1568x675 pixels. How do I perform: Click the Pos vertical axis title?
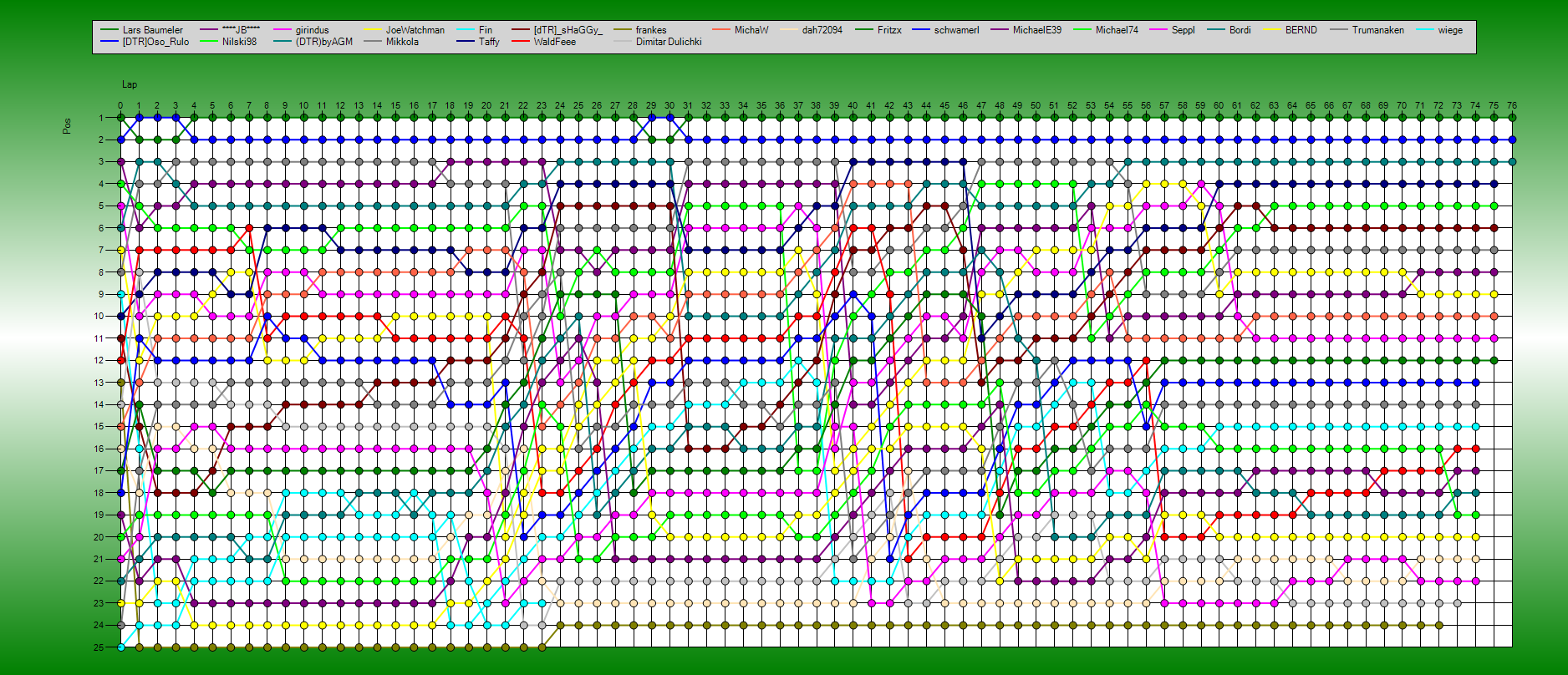[x=67, y=125]
